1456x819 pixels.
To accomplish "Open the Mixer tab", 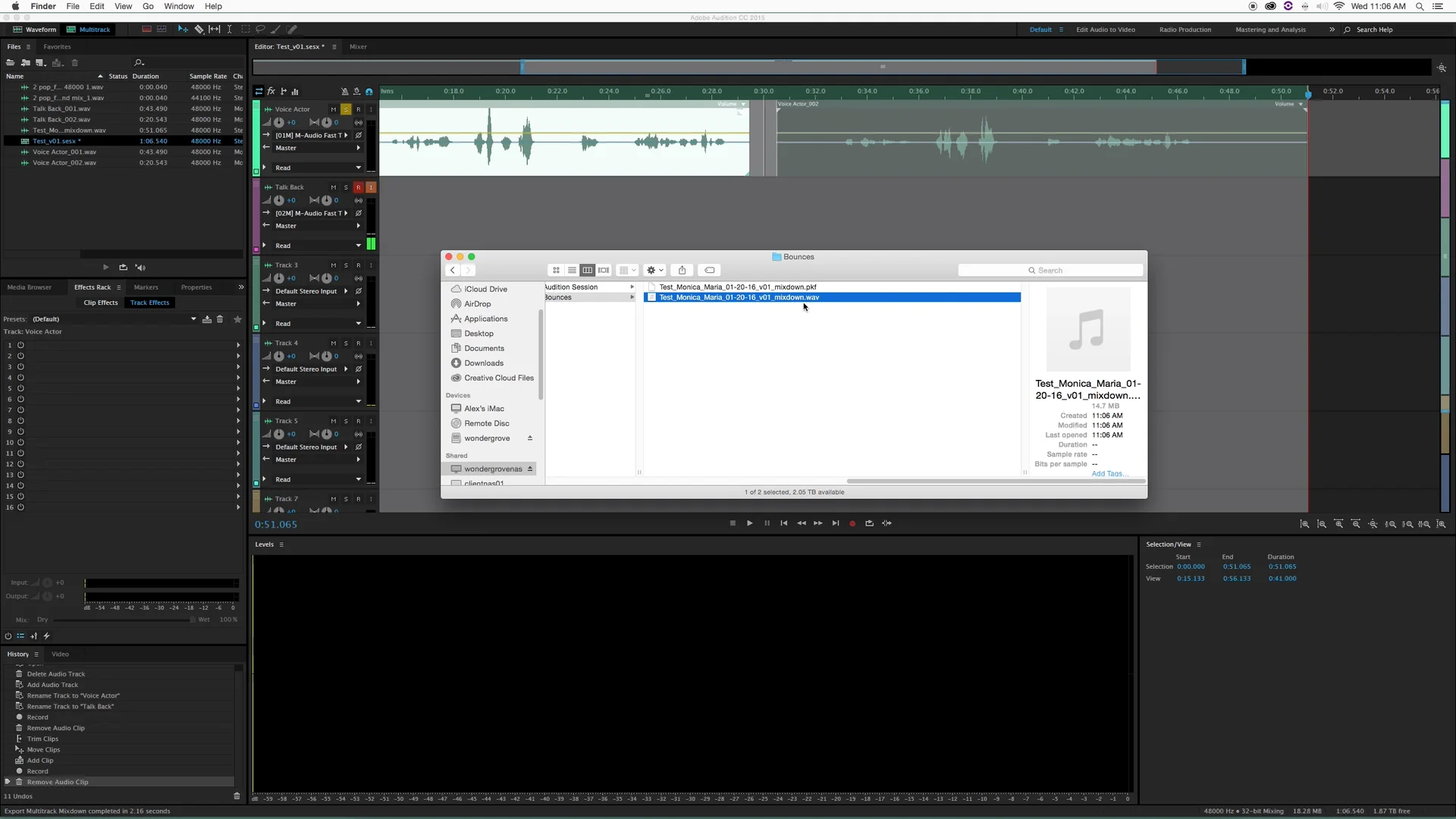I will tap(358, 47).
